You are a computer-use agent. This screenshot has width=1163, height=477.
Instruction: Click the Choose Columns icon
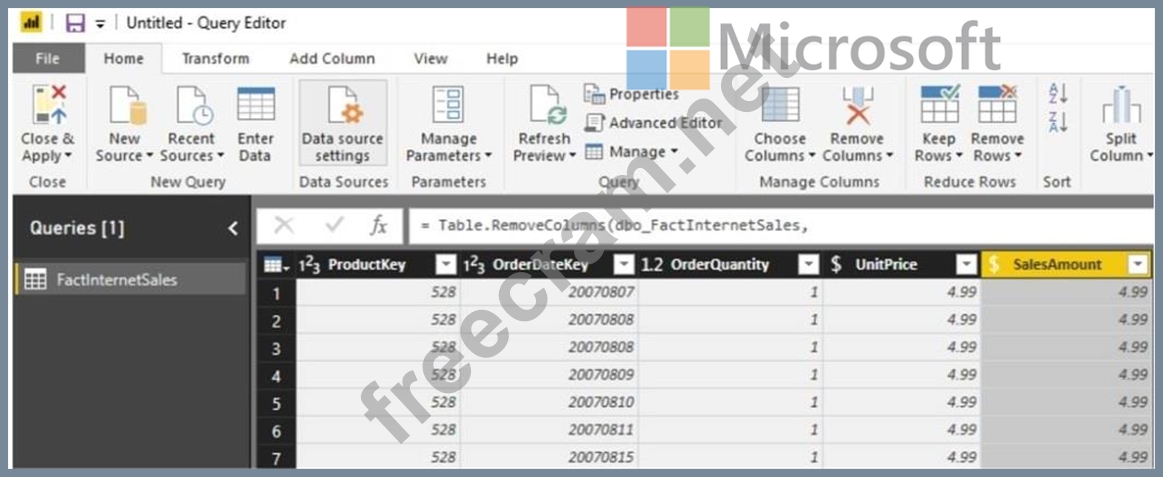point(780,104)
